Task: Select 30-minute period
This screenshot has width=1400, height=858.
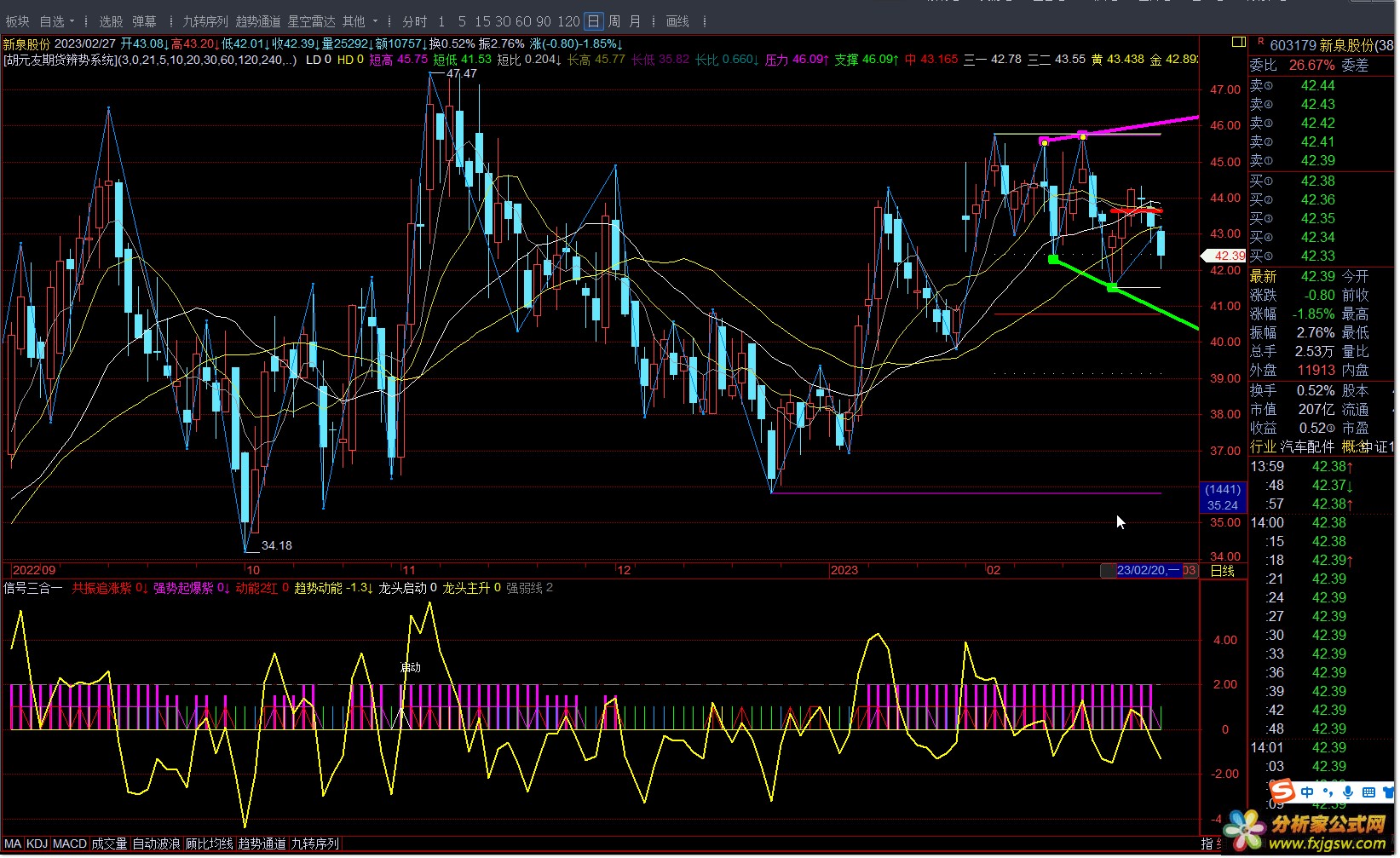Action: coord(503,21)
